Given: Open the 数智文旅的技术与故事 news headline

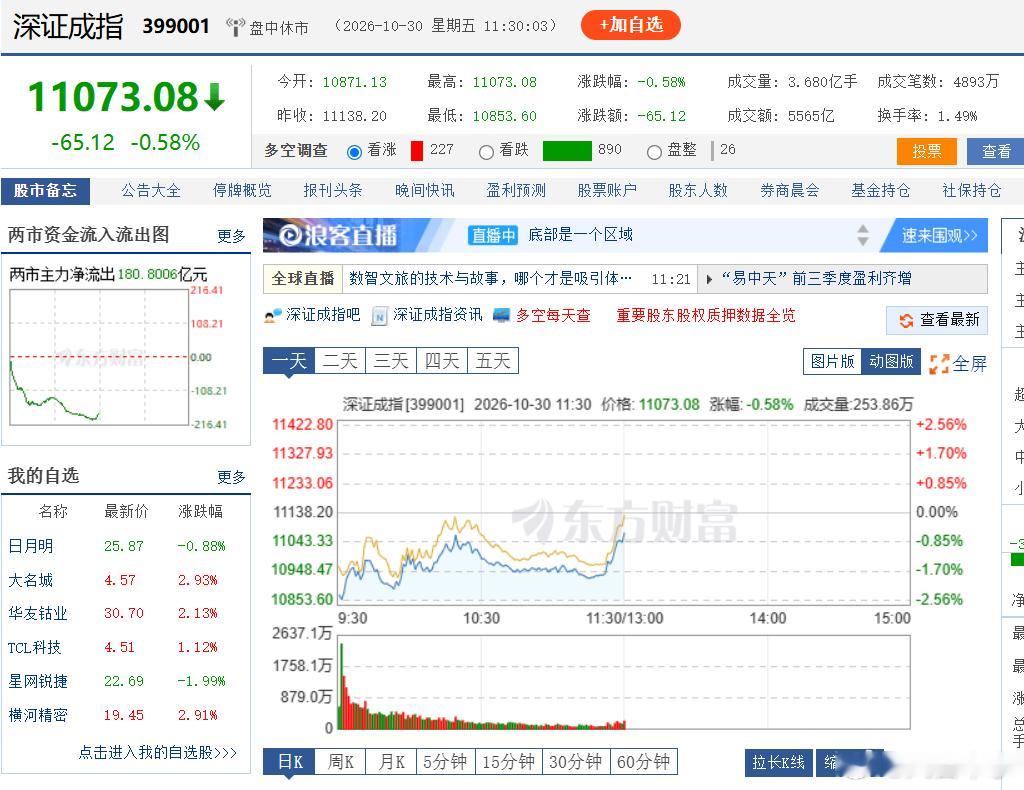Looking at the screenshot, I should (x=490, y=279).
